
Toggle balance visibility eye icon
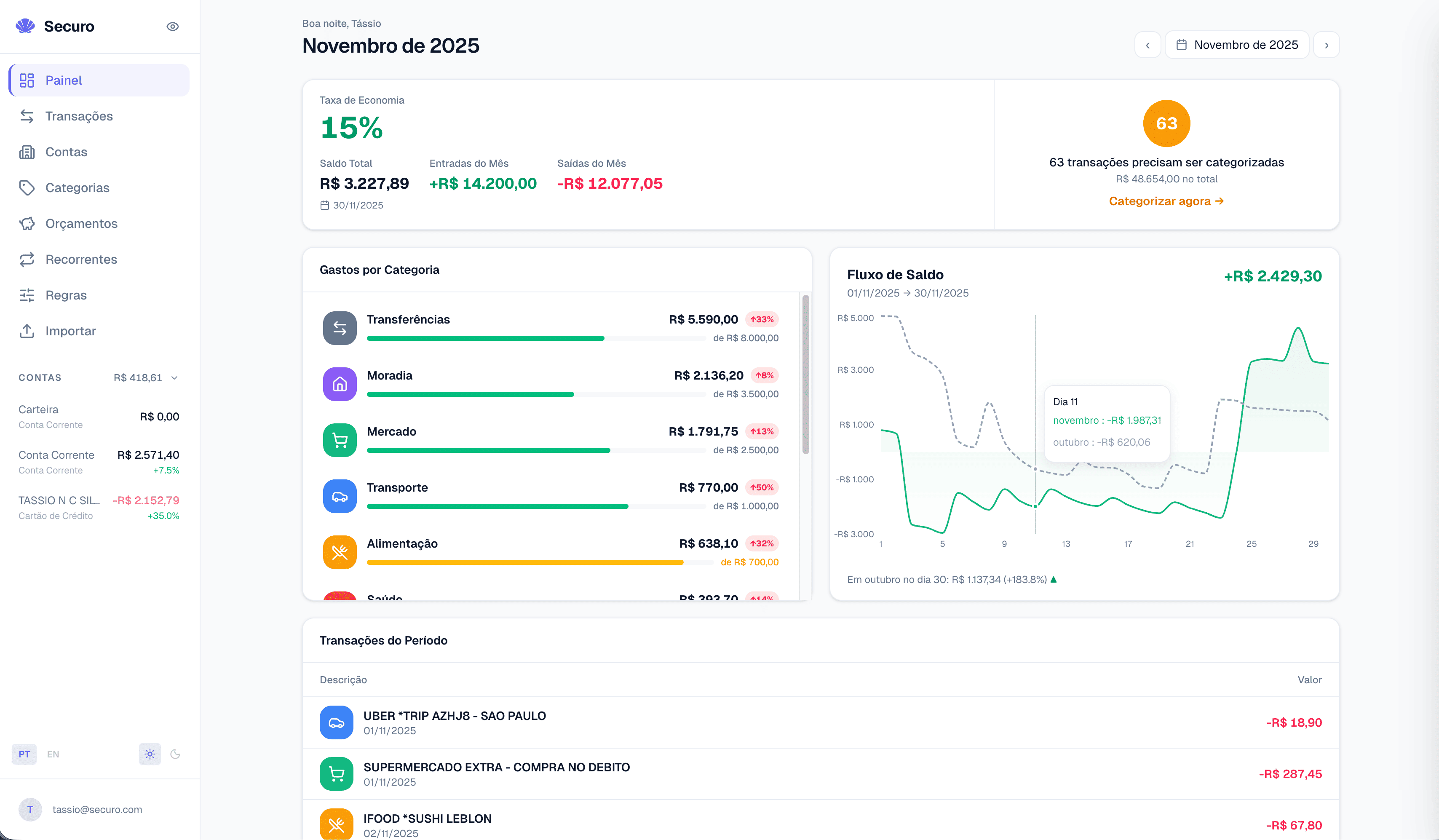tap(172, 26)
